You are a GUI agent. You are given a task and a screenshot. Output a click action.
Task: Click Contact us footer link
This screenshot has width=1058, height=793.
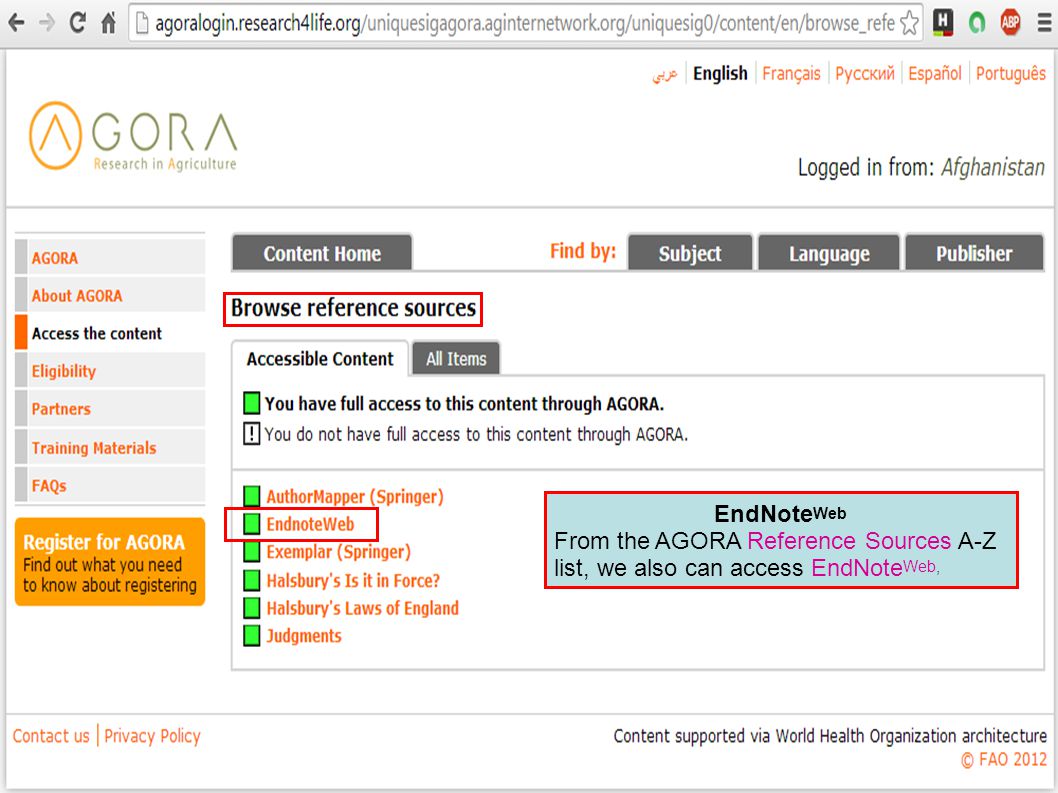[x=51, y=736]
